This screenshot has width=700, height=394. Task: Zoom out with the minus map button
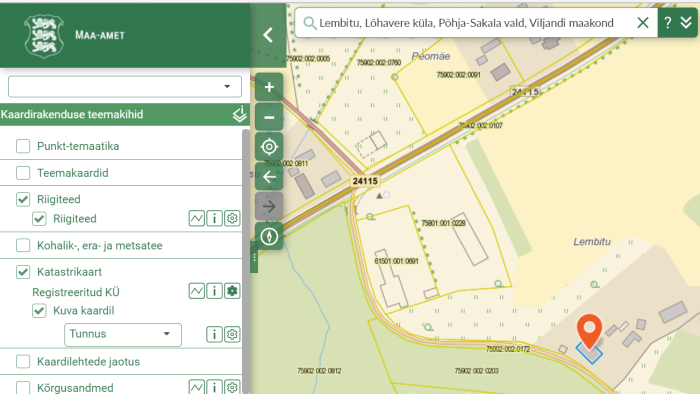point(269,117)
